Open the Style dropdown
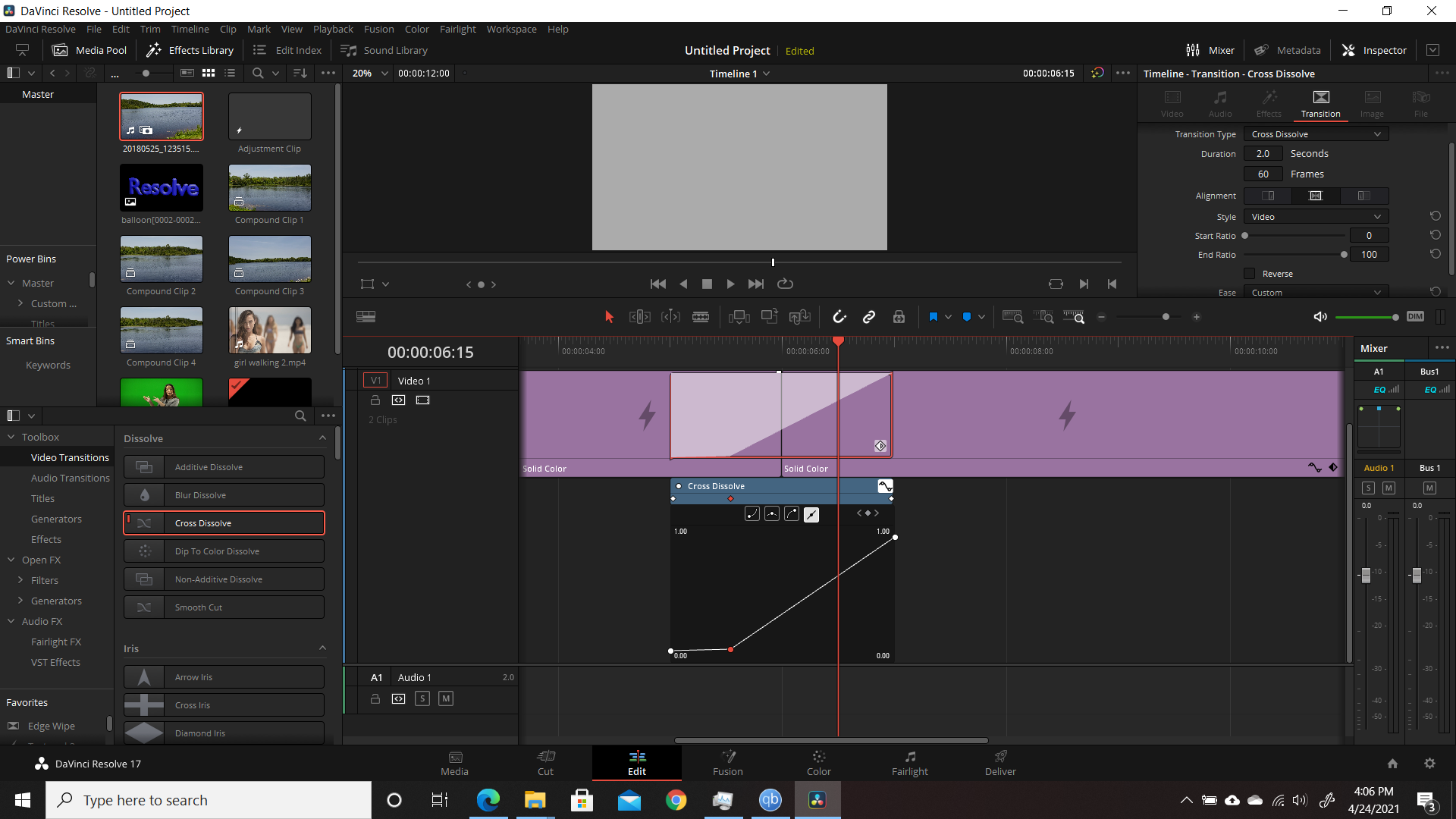The height and width of the screenshot is (819, 1456). click(1316, 217)
